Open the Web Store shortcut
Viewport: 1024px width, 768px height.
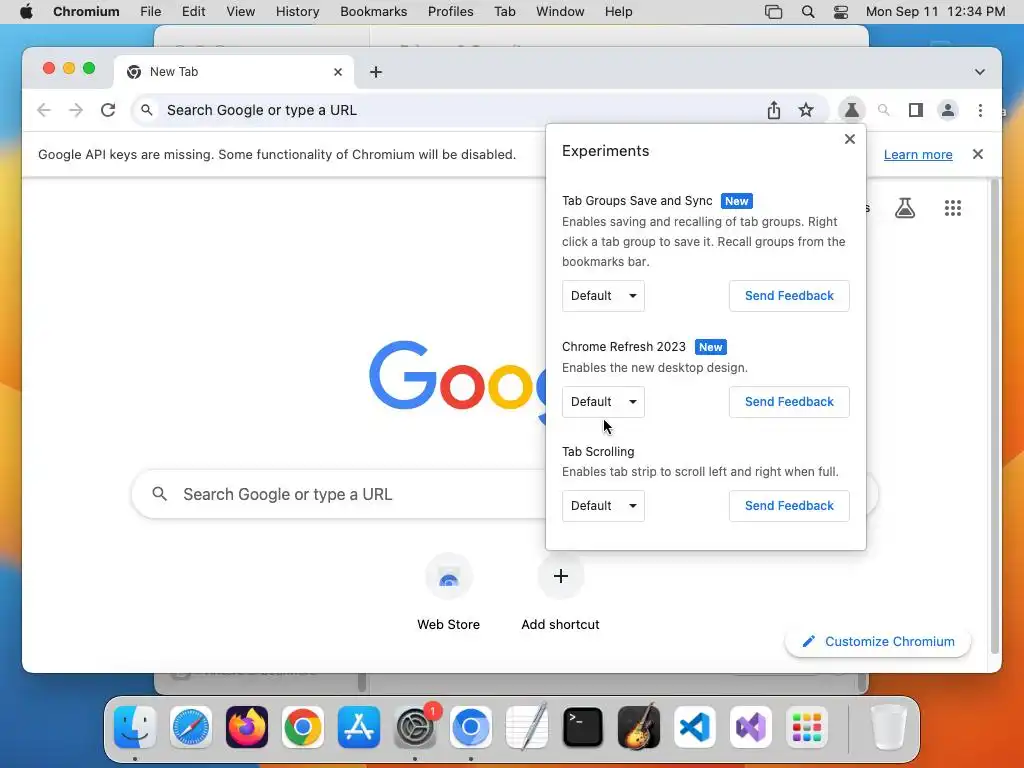(449, 591)
